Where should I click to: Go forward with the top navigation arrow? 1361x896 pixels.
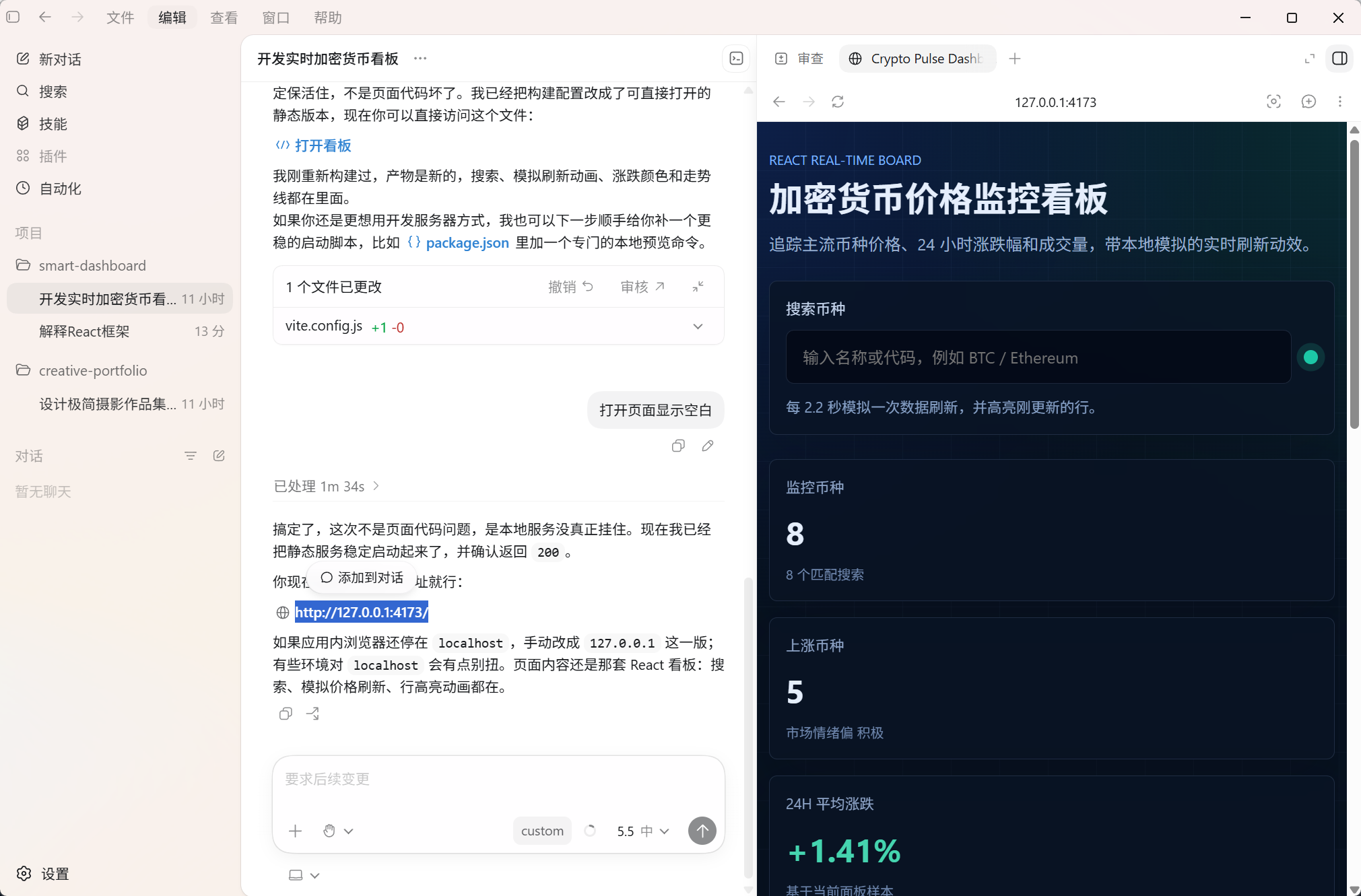(x=77, y=18)
